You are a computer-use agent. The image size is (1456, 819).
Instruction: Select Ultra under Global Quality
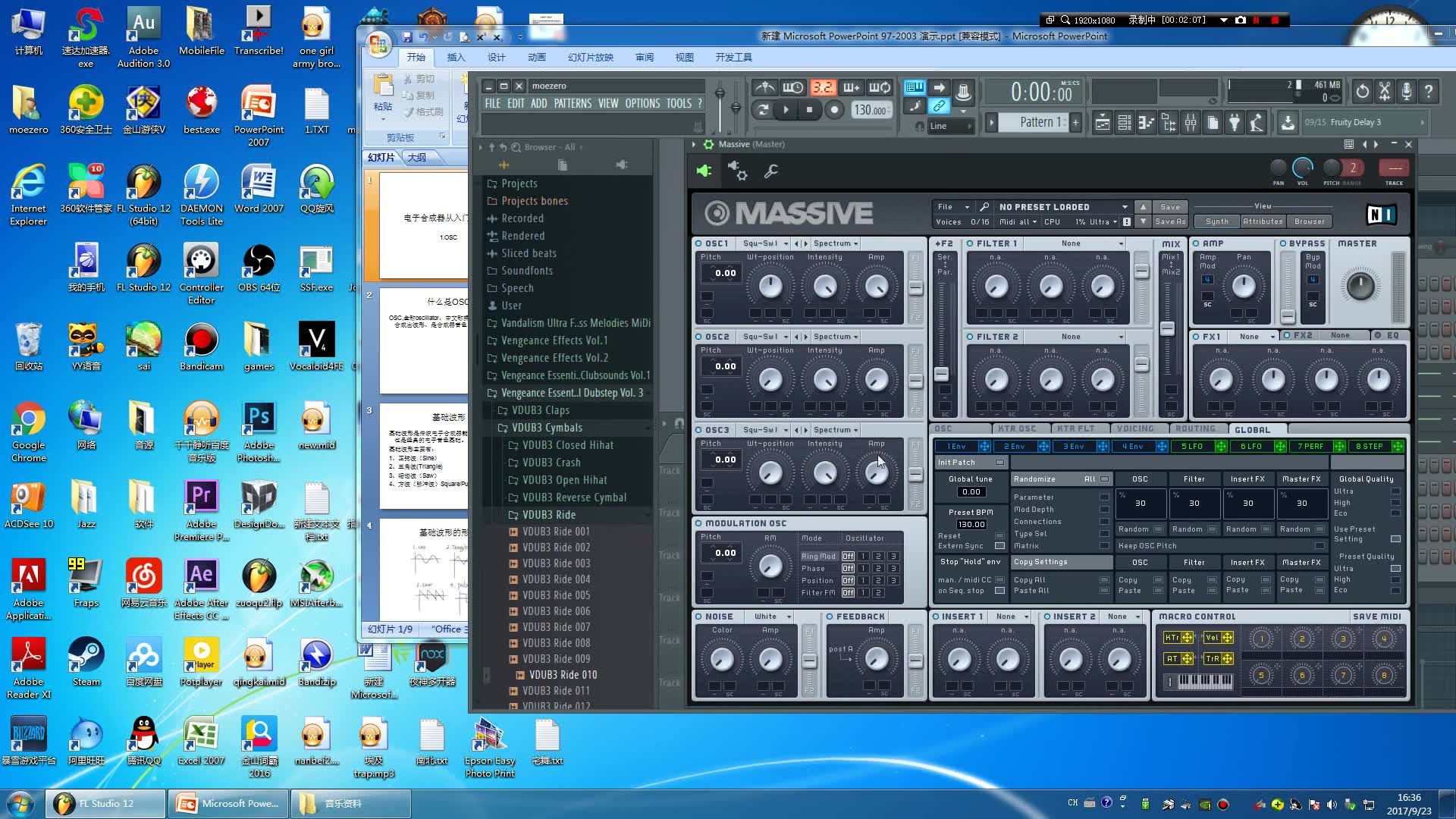click(x=1395, y=491)
